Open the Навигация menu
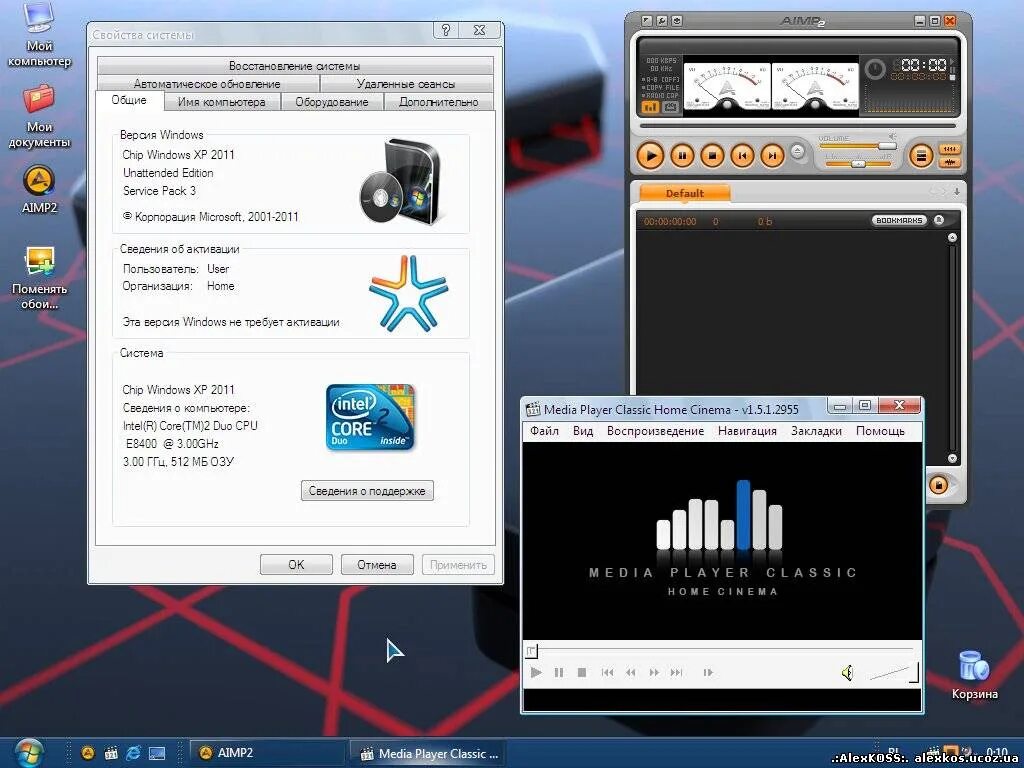The width and height of the screenshot is (1024, 768). tap(747, 431)
